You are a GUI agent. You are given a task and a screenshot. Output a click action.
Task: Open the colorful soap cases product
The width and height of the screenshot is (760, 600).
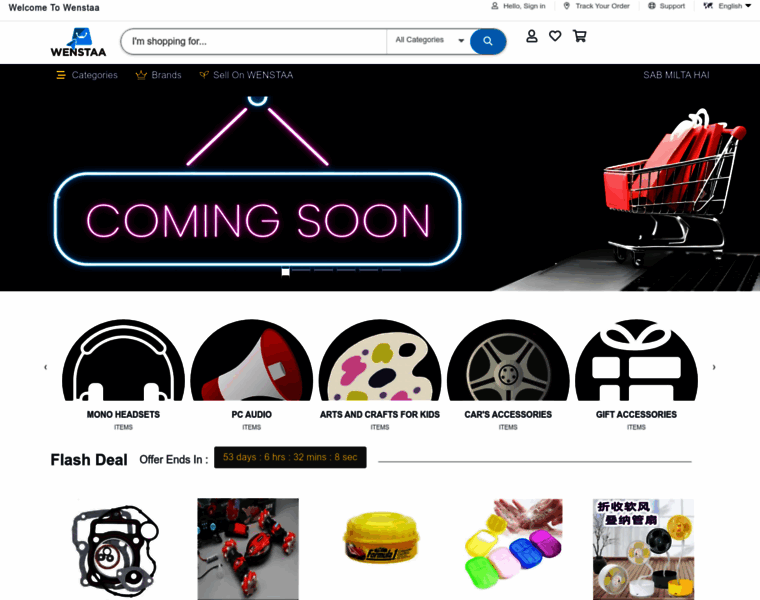point(513,544)
